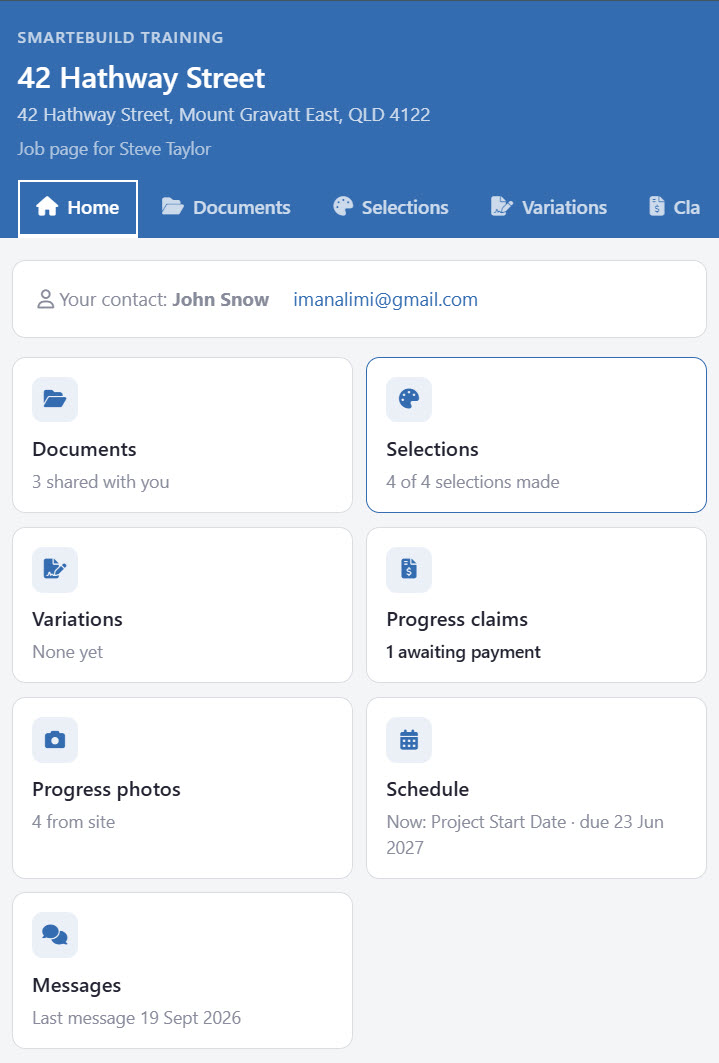Click 'Job page for Steve Taylor' text
719x1063 pixels.
click(x=114, y=149)
